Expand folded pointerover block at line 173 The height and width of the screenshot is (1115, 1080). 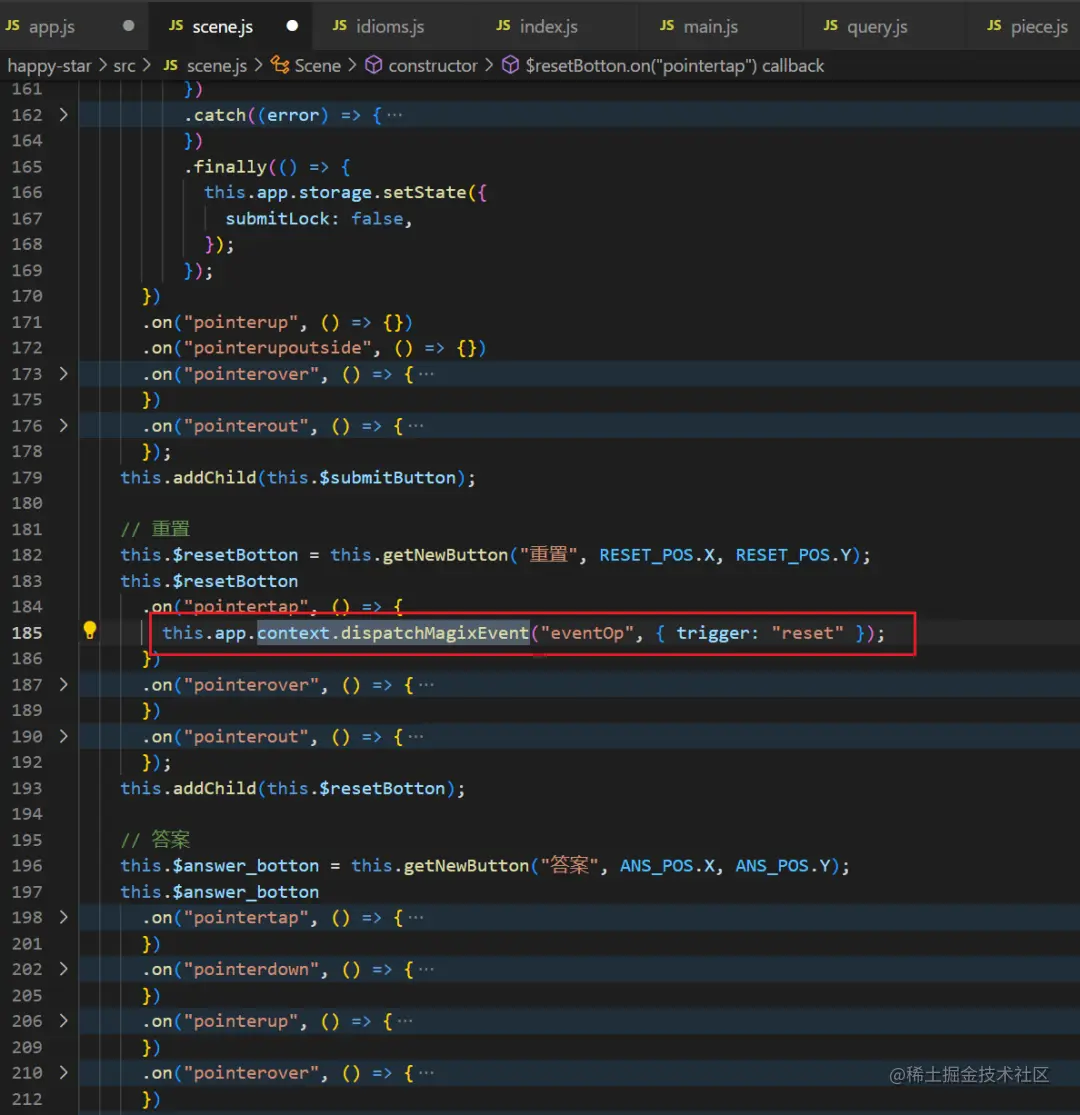(x=64, y=373)
